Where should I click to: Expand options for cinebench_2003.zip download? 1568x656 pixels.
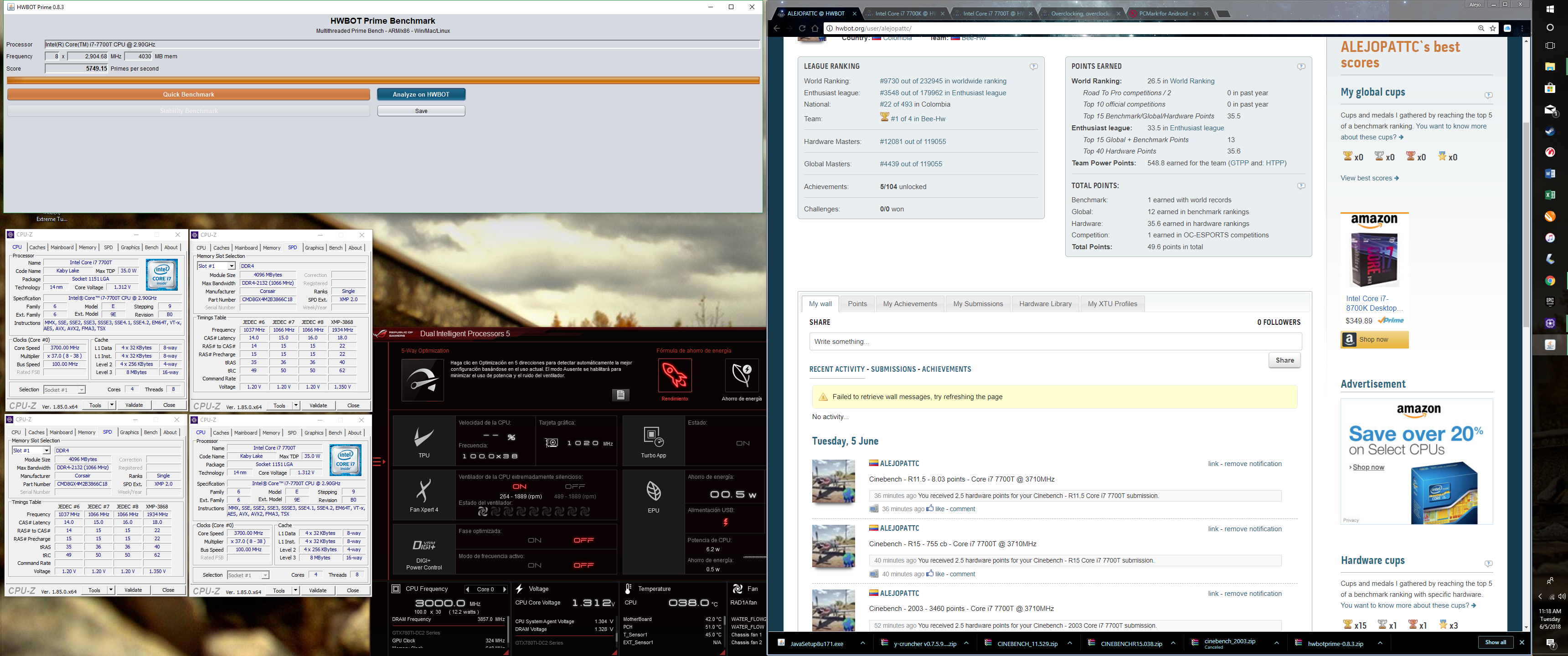(x=1276, y=643)
